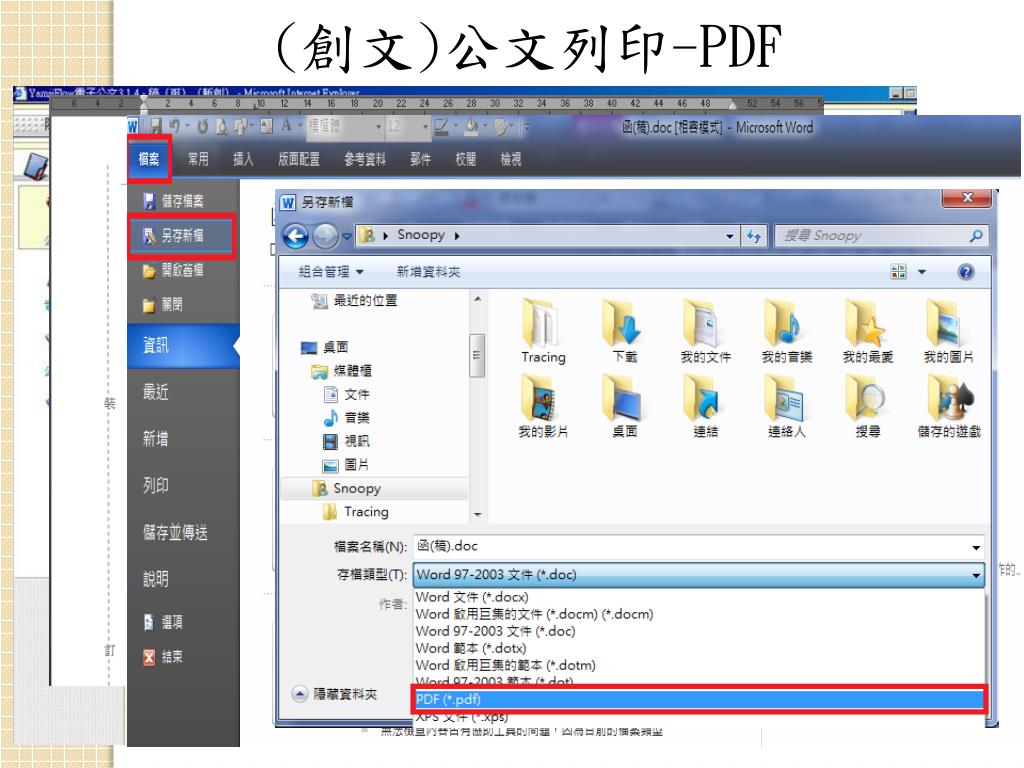The image size is (1024, 768).
Task: Select 音樂 in the navigation pane
Action: [x=347, y=418]
